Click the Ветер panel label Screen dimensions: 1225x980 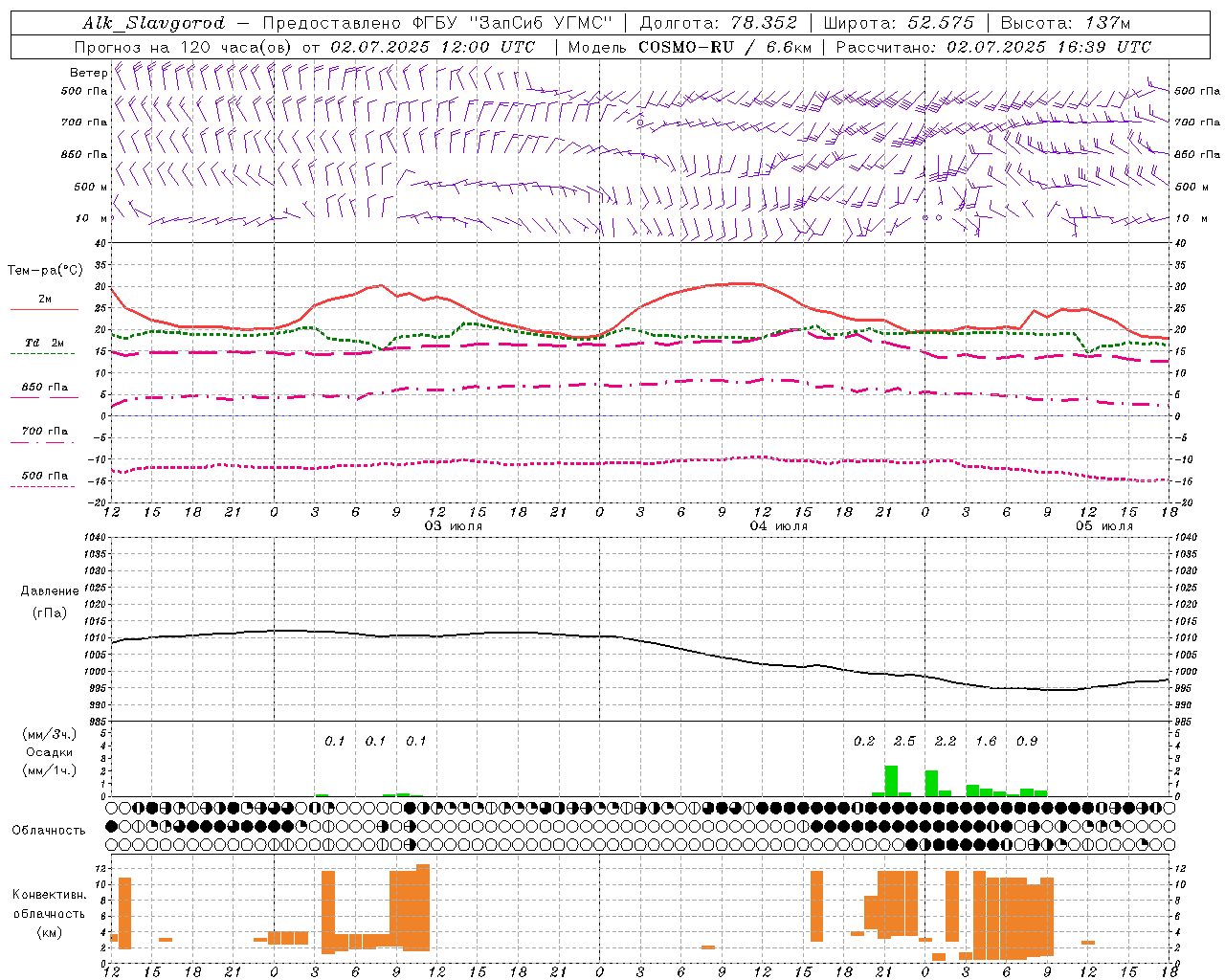(88, 72)
